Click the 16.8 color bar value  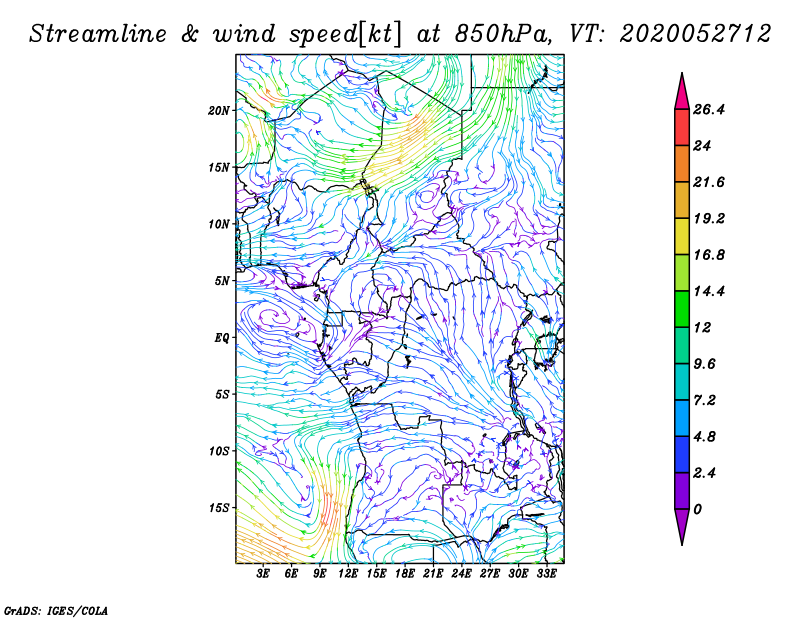click(709, 255)
